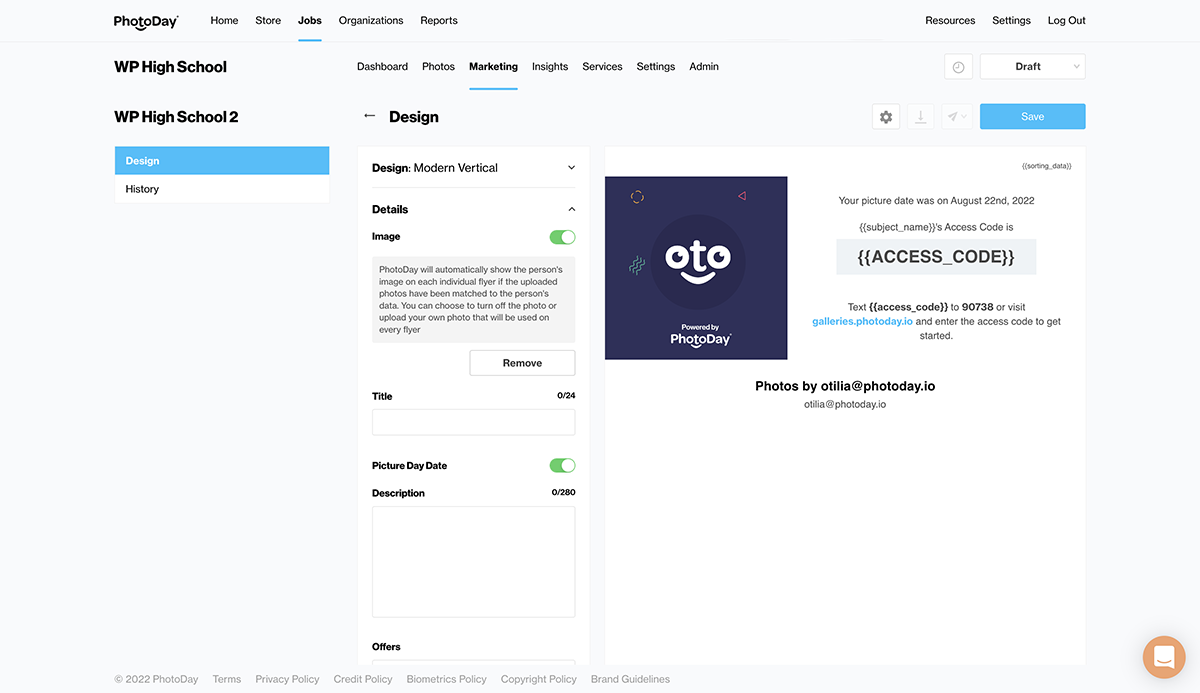Open Organizations in top navigation
Image resolution: width=1200 pixels, height=693 pixels.
(371, 20)
